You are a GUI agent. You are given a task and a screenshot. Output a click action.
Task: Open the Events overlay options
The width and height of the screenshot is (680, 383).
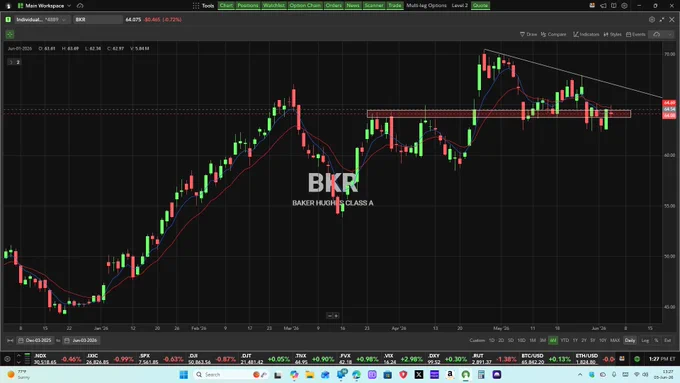pyautogui.click(x=636, y=34)
